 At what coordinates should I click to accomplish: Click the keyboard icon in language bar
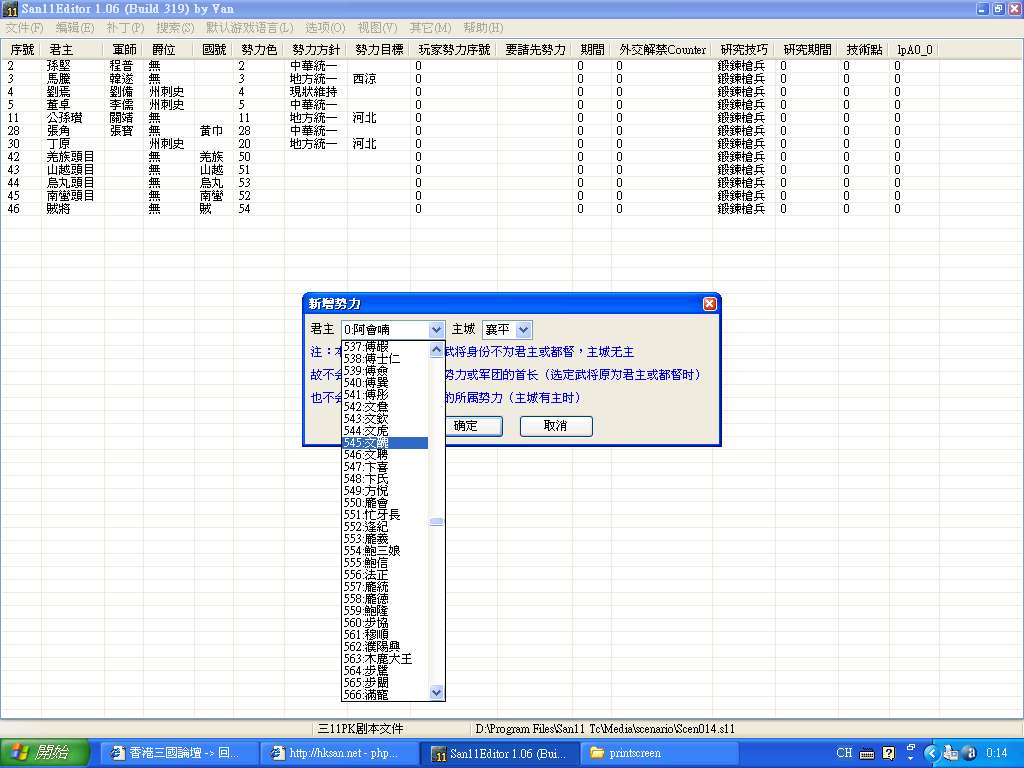point(868,753)
